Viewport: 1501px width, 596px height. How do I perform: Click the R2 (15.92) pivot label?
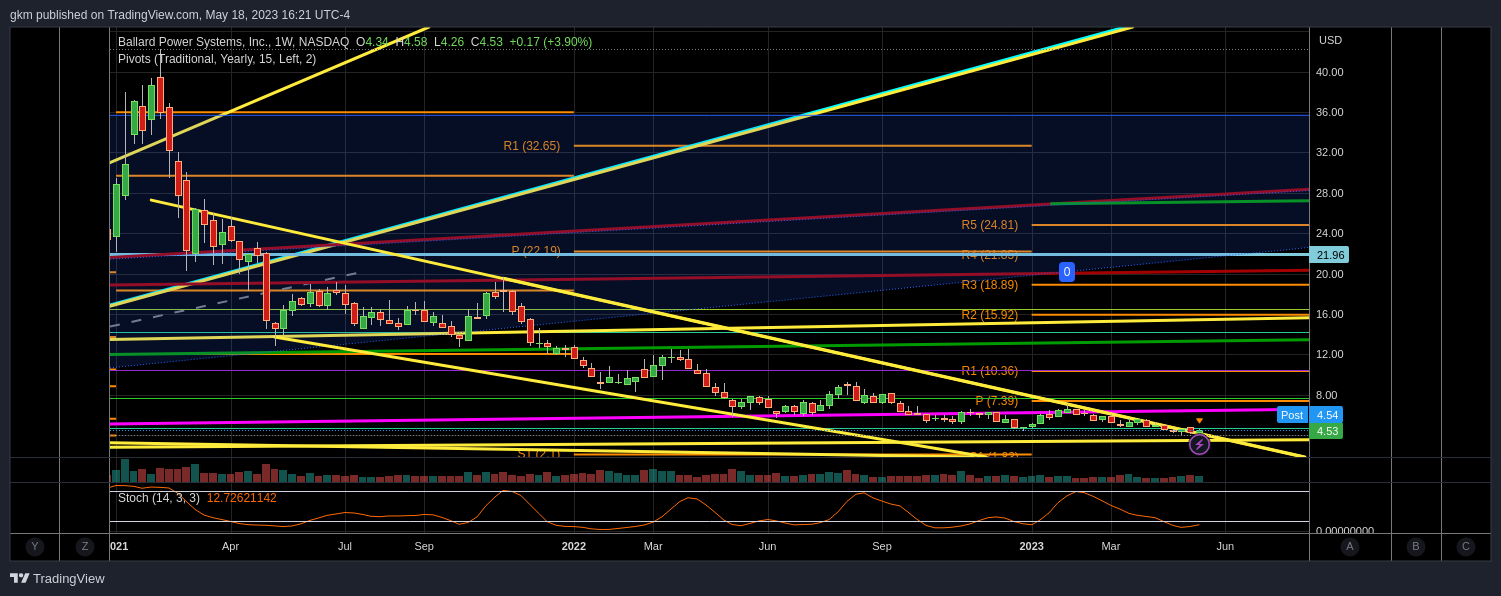click(x=990, y=315)
